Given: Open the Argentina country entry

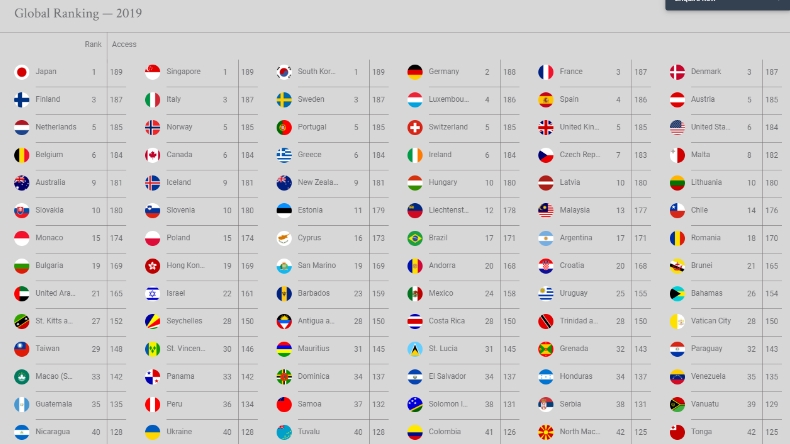Looking at the screenshot, I should coord(576,238).
